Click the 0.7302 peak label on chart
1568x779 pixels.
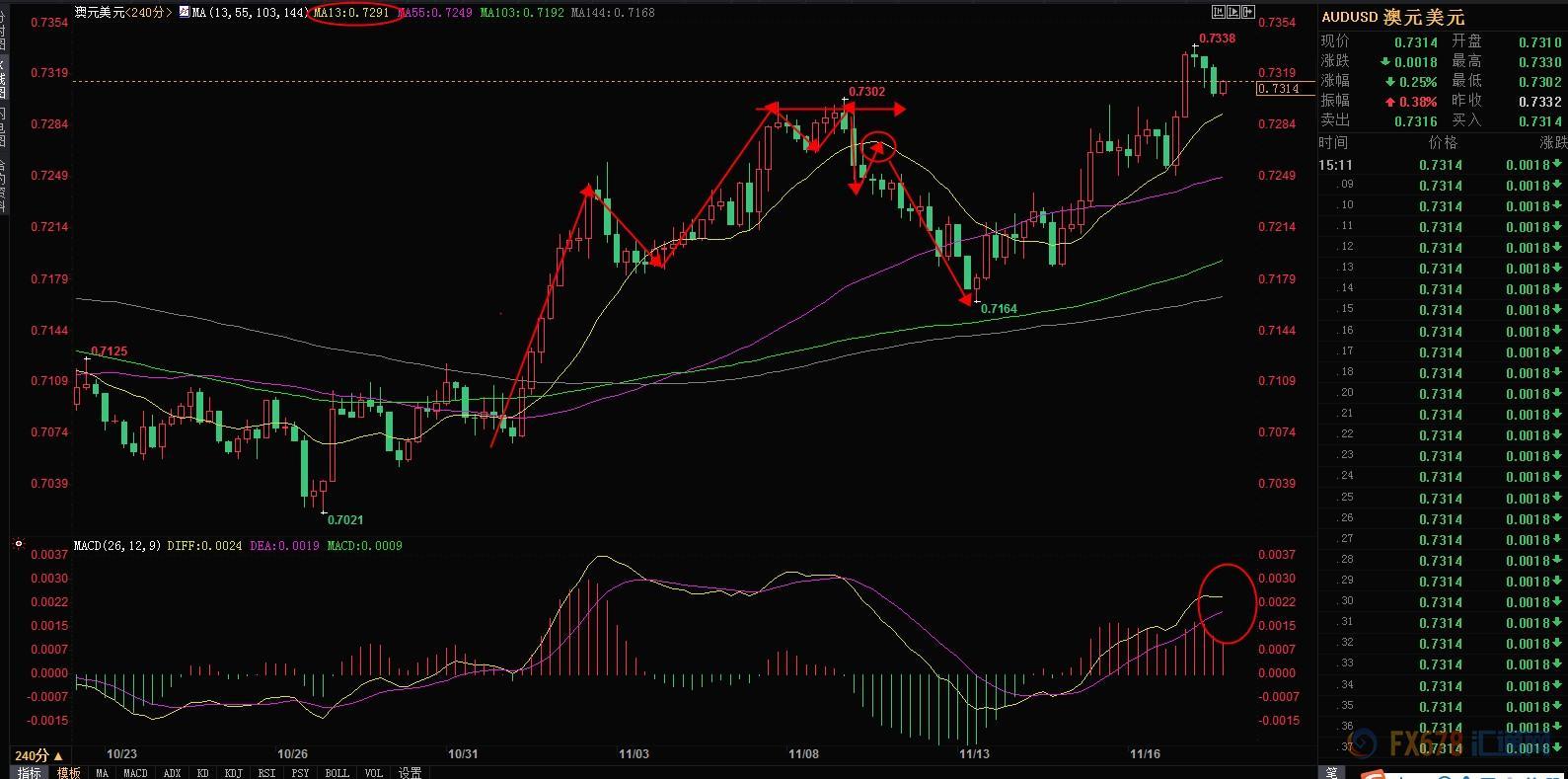pyautogui.click(x=866, y=92)
